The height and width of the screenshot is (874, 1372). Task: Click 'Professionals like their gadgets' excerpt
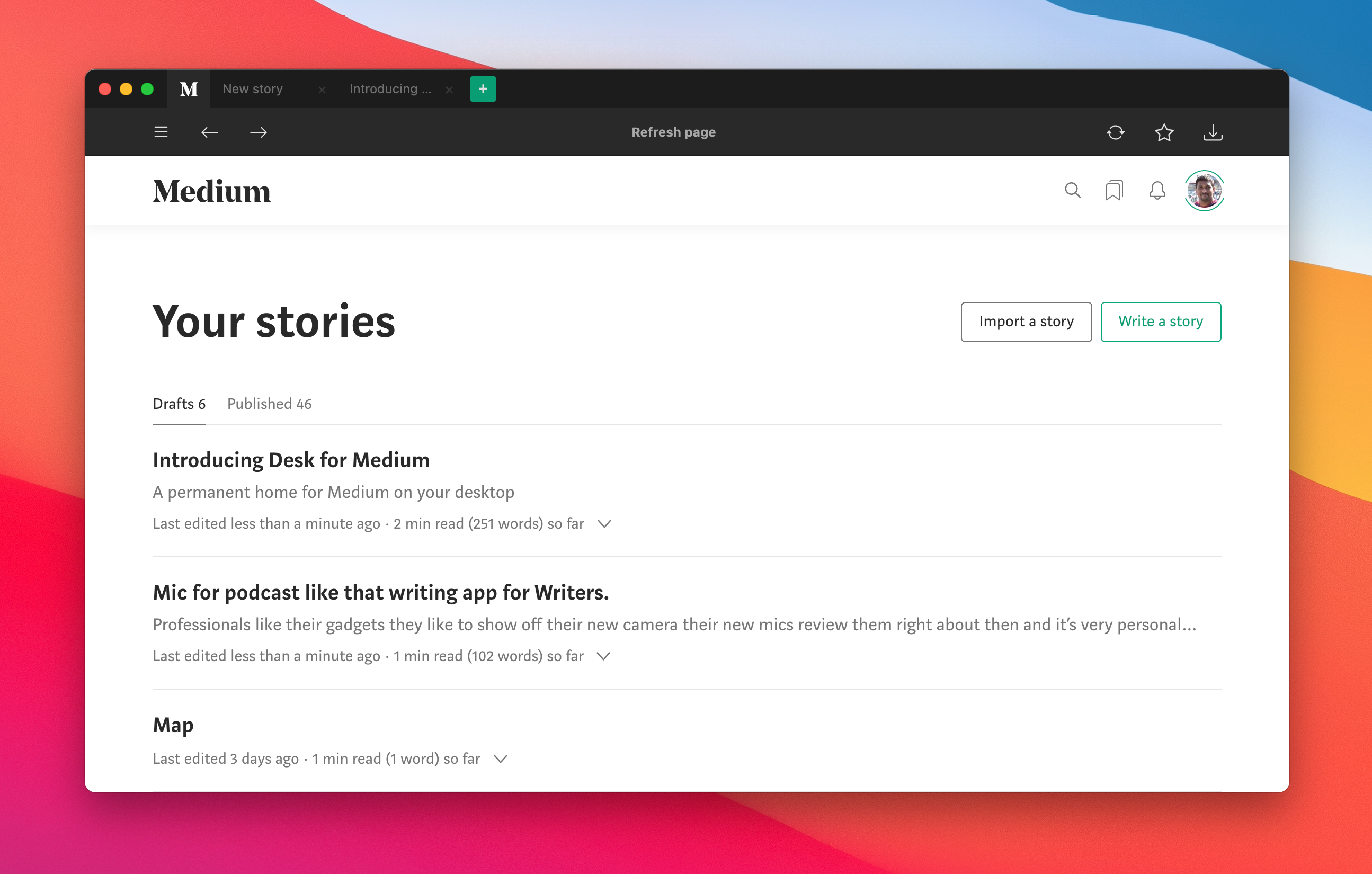(x=674, y=625)
